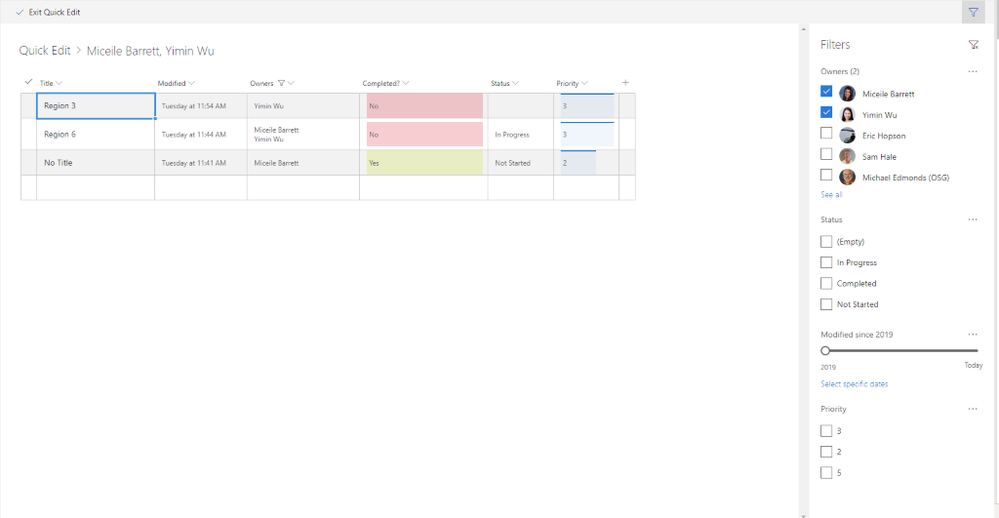Click the filter pane icon in top bar

coord(973,12)
